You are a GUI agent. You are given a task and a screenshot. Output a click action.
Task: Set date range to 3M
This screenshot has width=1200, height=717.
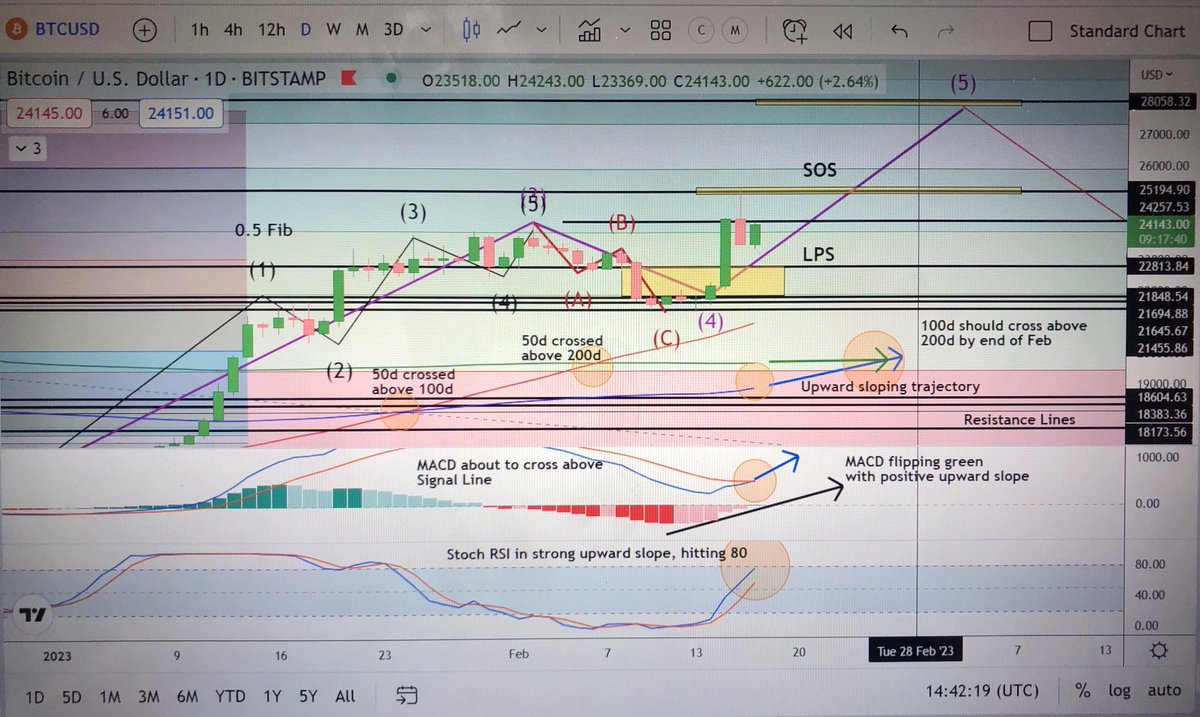point(149,695)
